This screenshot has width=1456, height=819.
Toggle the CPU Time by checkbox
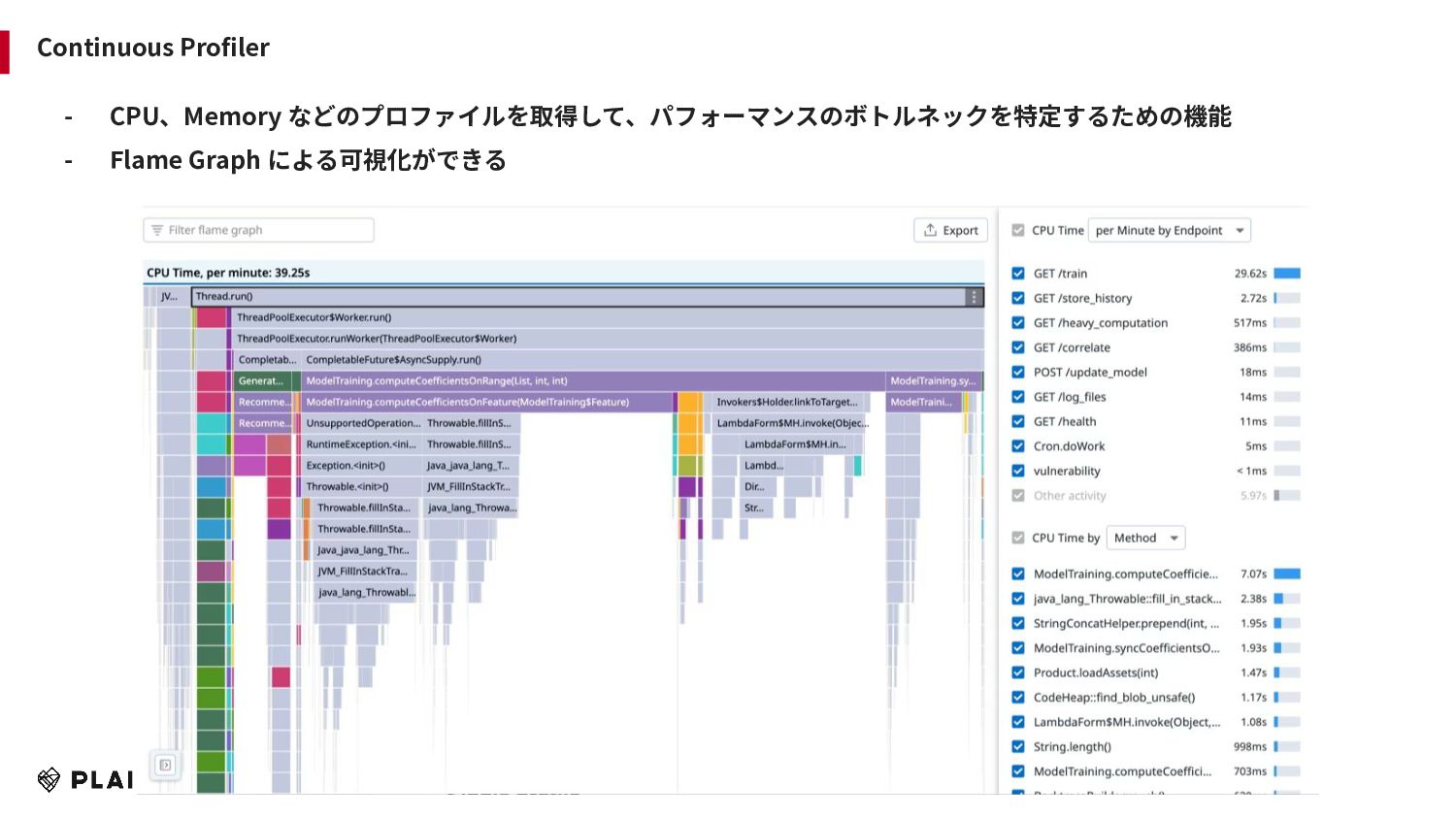pyautogui.click(x=1018, y=538)
